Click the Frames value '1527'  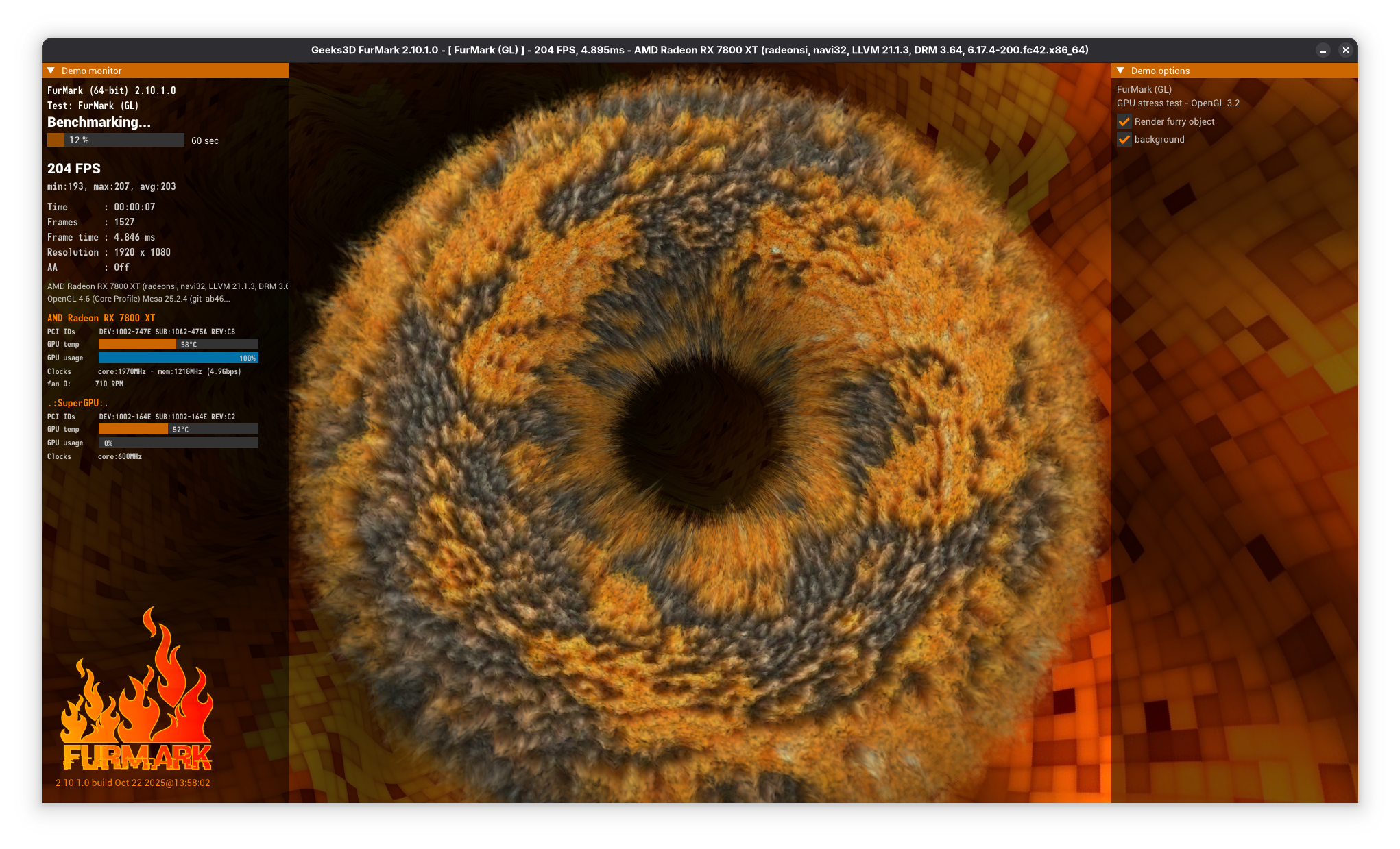point(124,222)
